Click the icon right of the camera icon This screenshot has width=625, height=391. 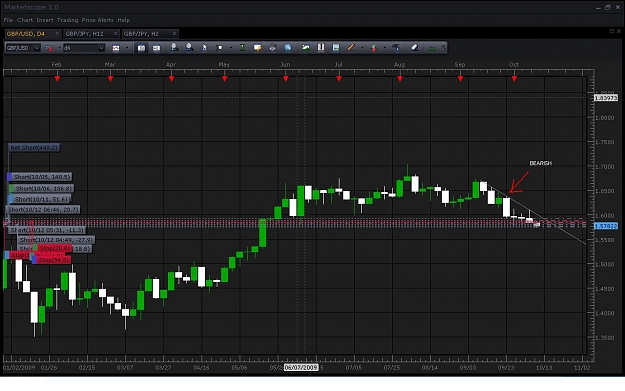coord(156,48)
